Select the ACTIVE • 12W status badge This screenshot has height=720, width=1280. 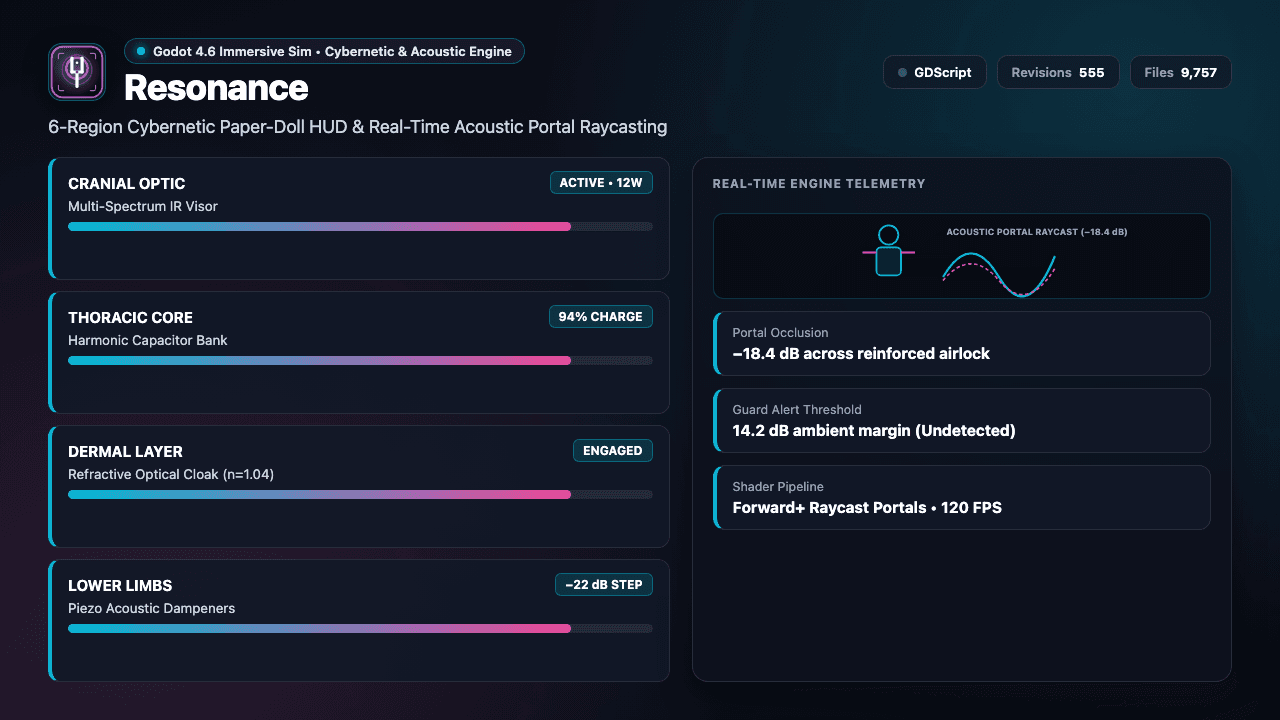601,183
